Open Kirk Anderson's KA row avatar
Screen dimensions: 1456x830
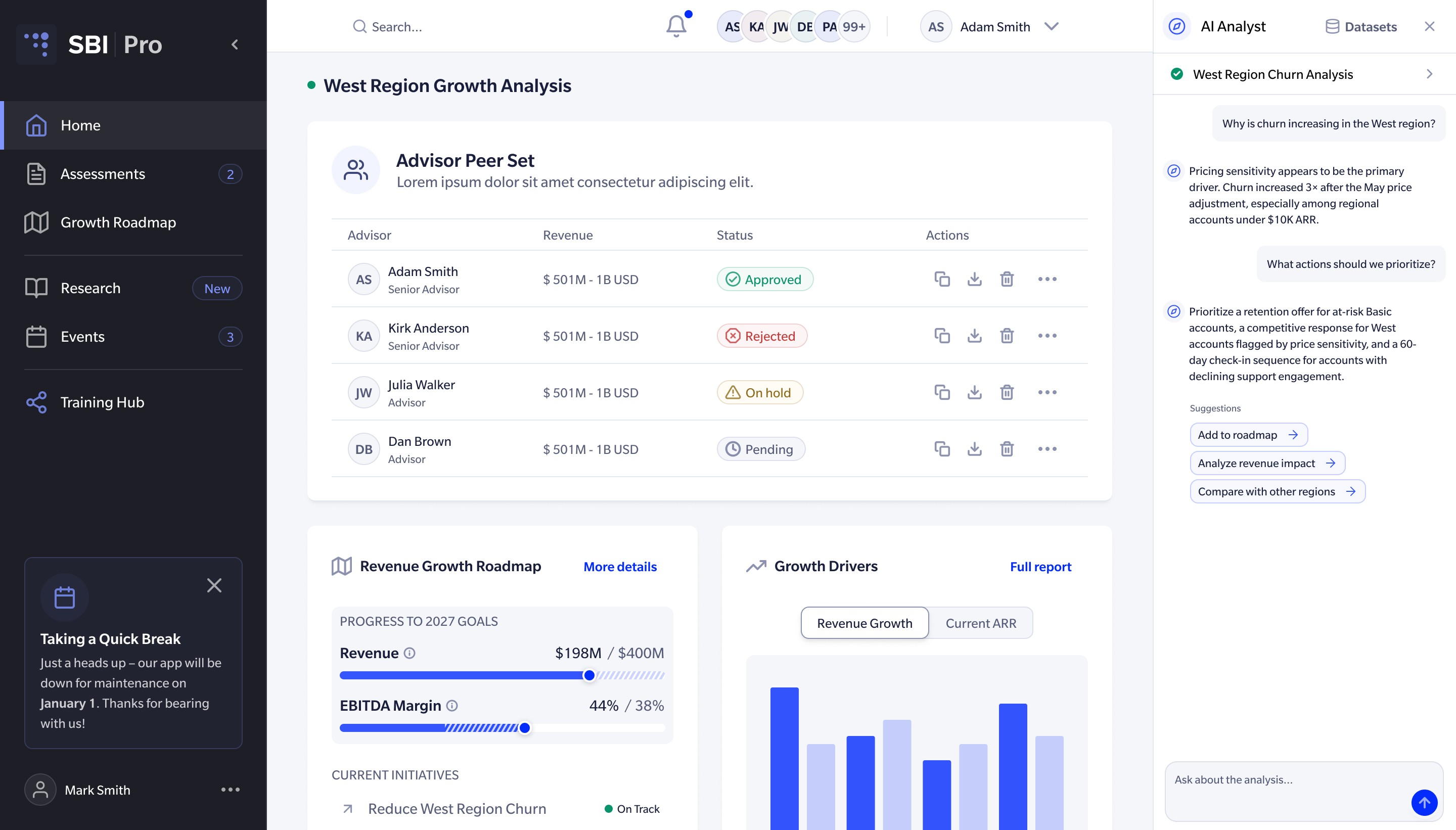pyautogui.click(x=363, y=336)
